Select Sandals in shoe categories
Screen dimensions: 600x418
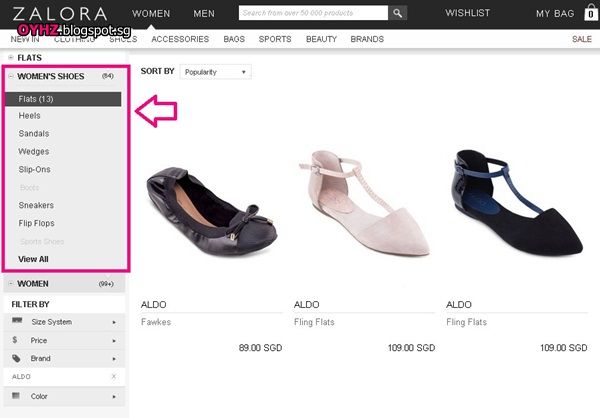point(34,134)
